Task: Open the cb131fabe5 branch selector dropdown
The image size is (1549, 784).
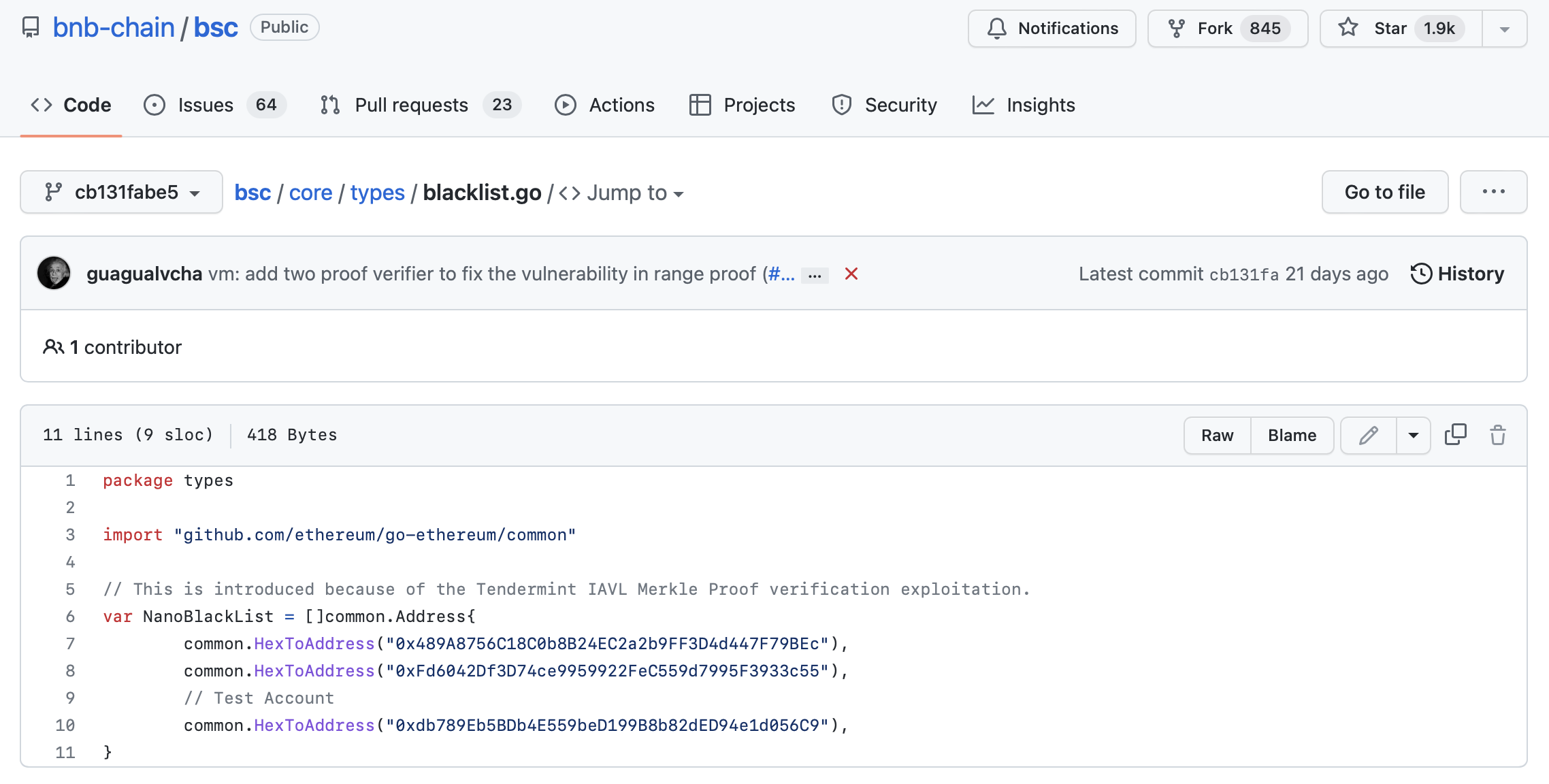Action: [122, 192]
